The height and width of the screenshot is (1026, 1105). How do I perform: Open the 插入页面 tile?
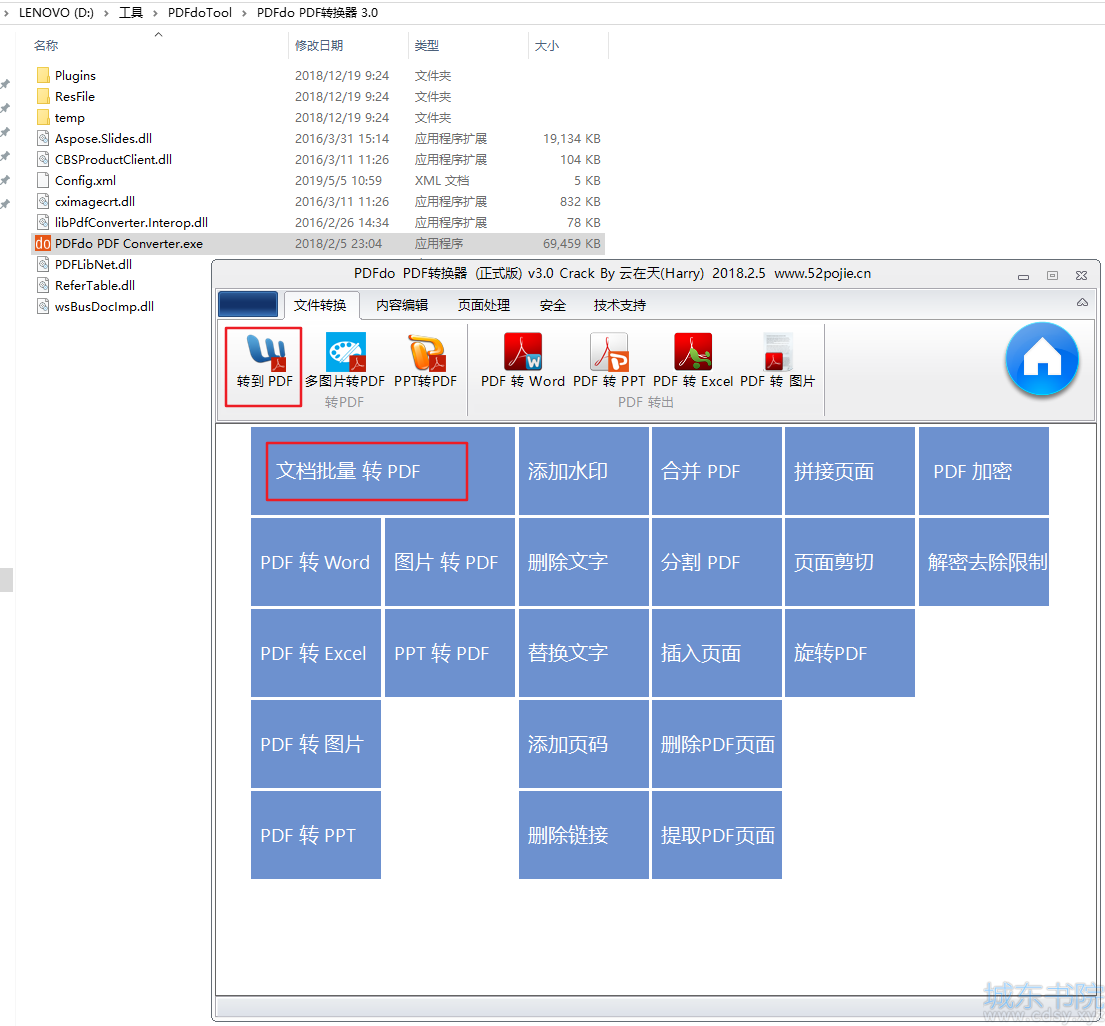pos(717,653)
